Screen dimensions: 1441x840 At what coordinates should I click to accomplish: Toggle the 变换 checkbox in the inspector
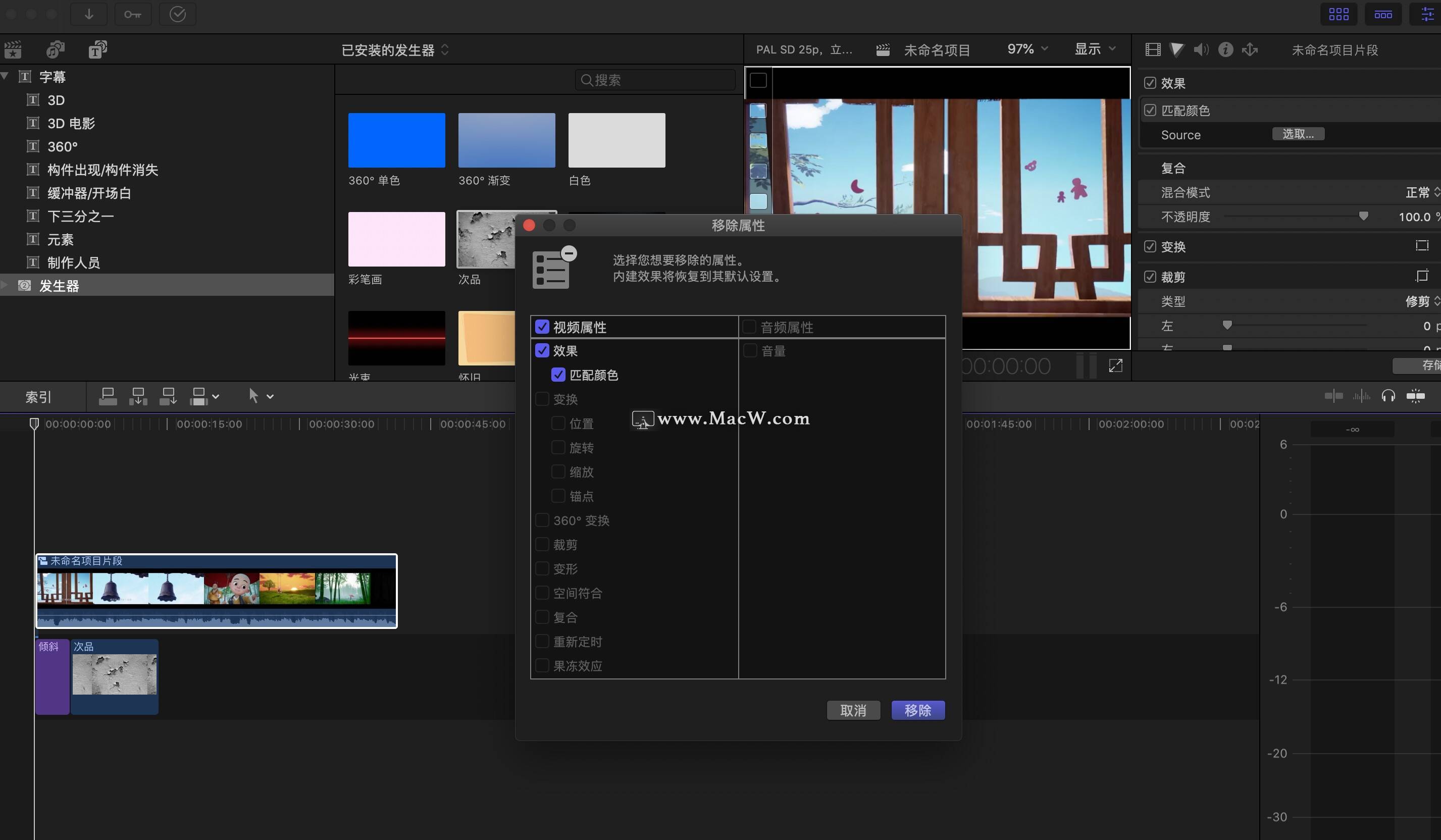tap(1150, 246)
